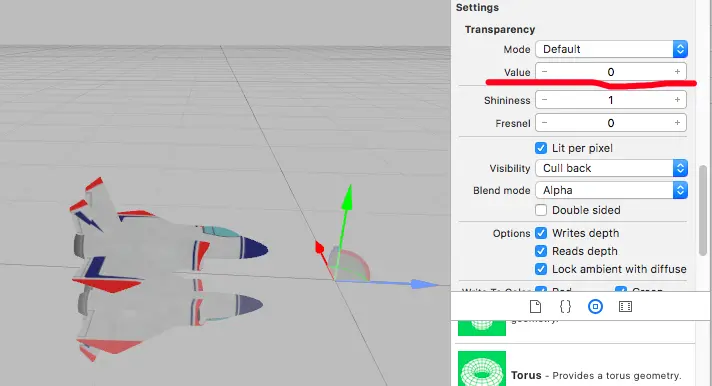Toggle the Lit per pixel checkbox
The image size is (712, 386).
[x=541, y=148]
